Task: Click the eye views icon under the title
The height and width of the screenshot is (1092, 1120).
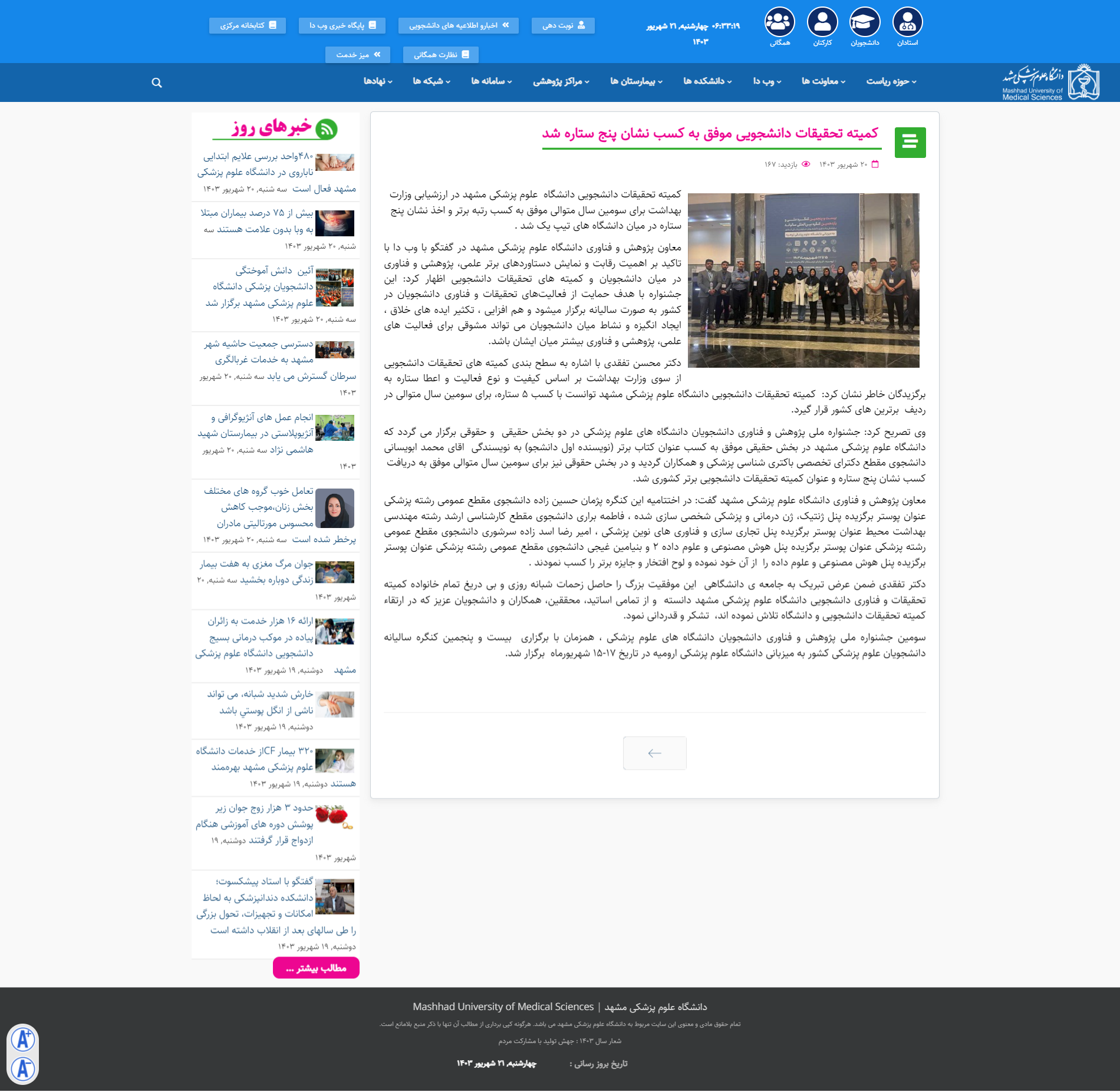Action: pos(806,164)
